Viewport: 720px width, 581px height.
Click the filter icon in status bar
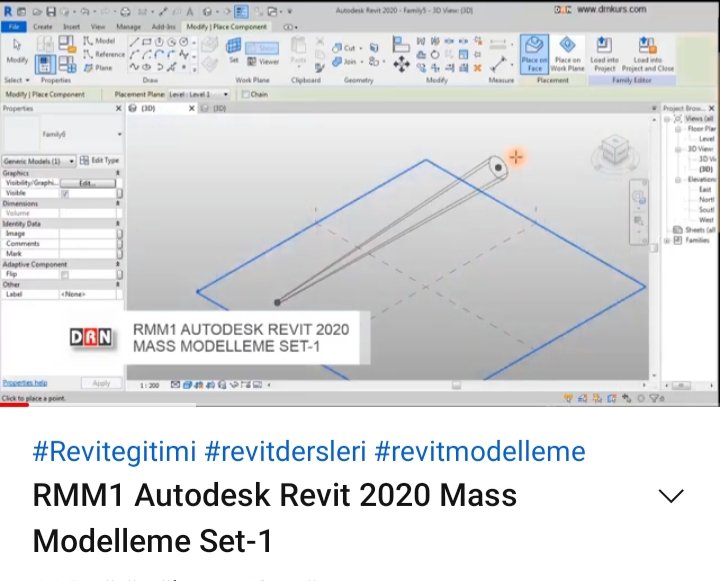pyautogui.click(x=655, y=398)
